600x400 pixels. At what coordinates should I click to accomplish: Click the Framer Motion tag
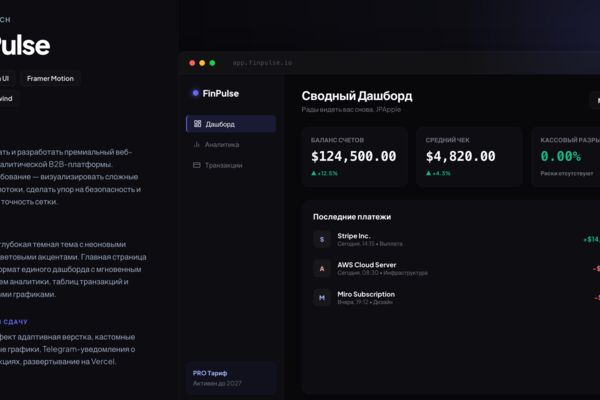click(x=50, y=78)
